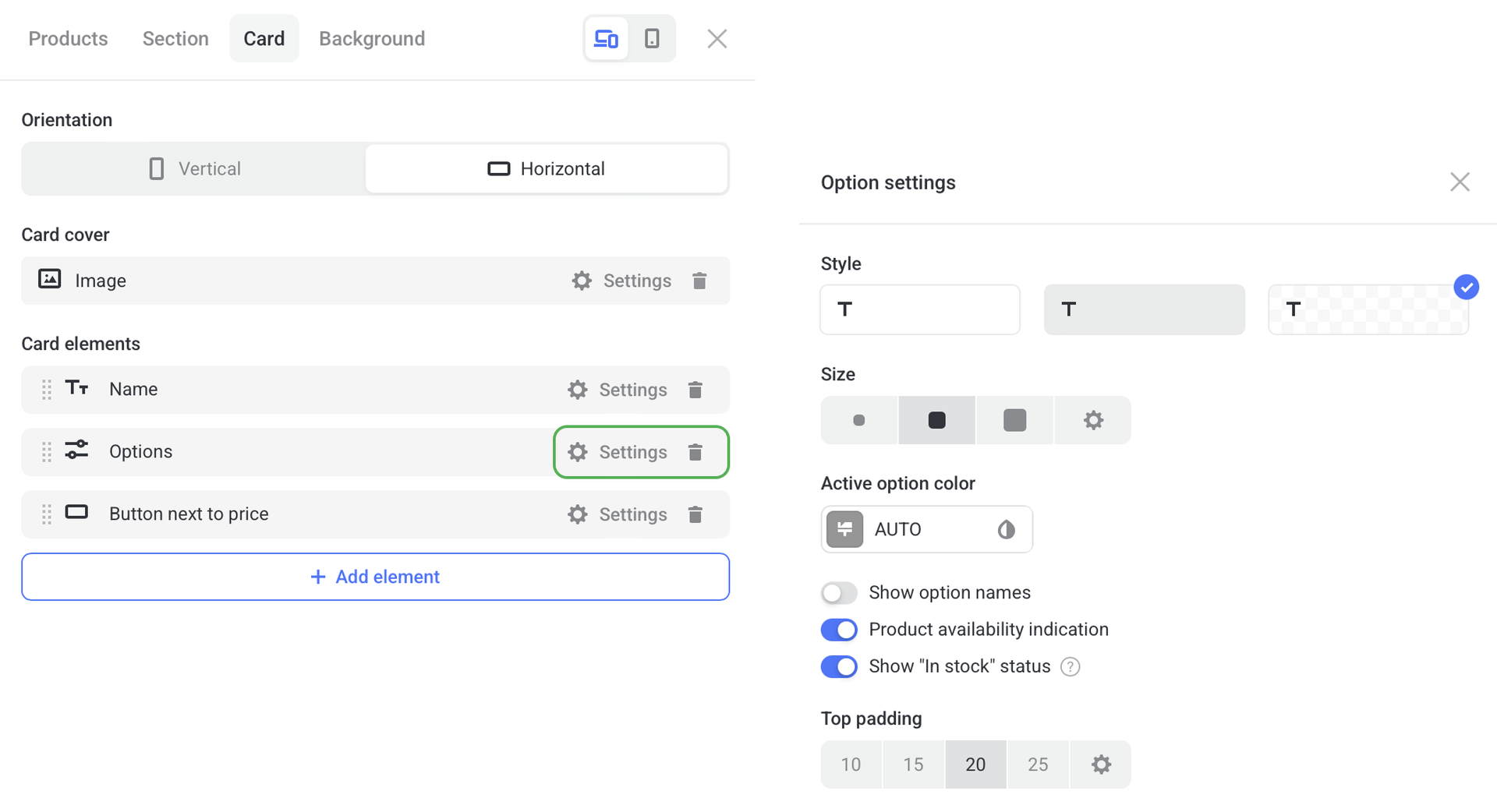Open Settings for the Image cover
The height and width of the screenshot is (812, 1497).
coord(622,281)
